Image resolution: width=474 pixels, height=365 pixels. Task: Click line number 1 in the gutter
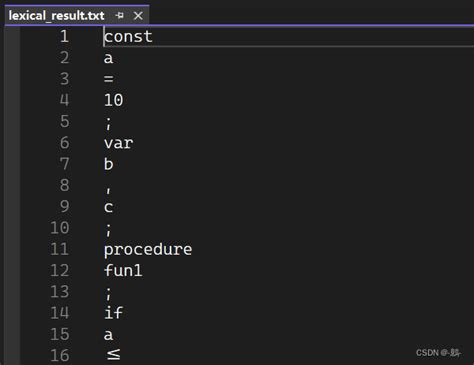coord(64,36)
